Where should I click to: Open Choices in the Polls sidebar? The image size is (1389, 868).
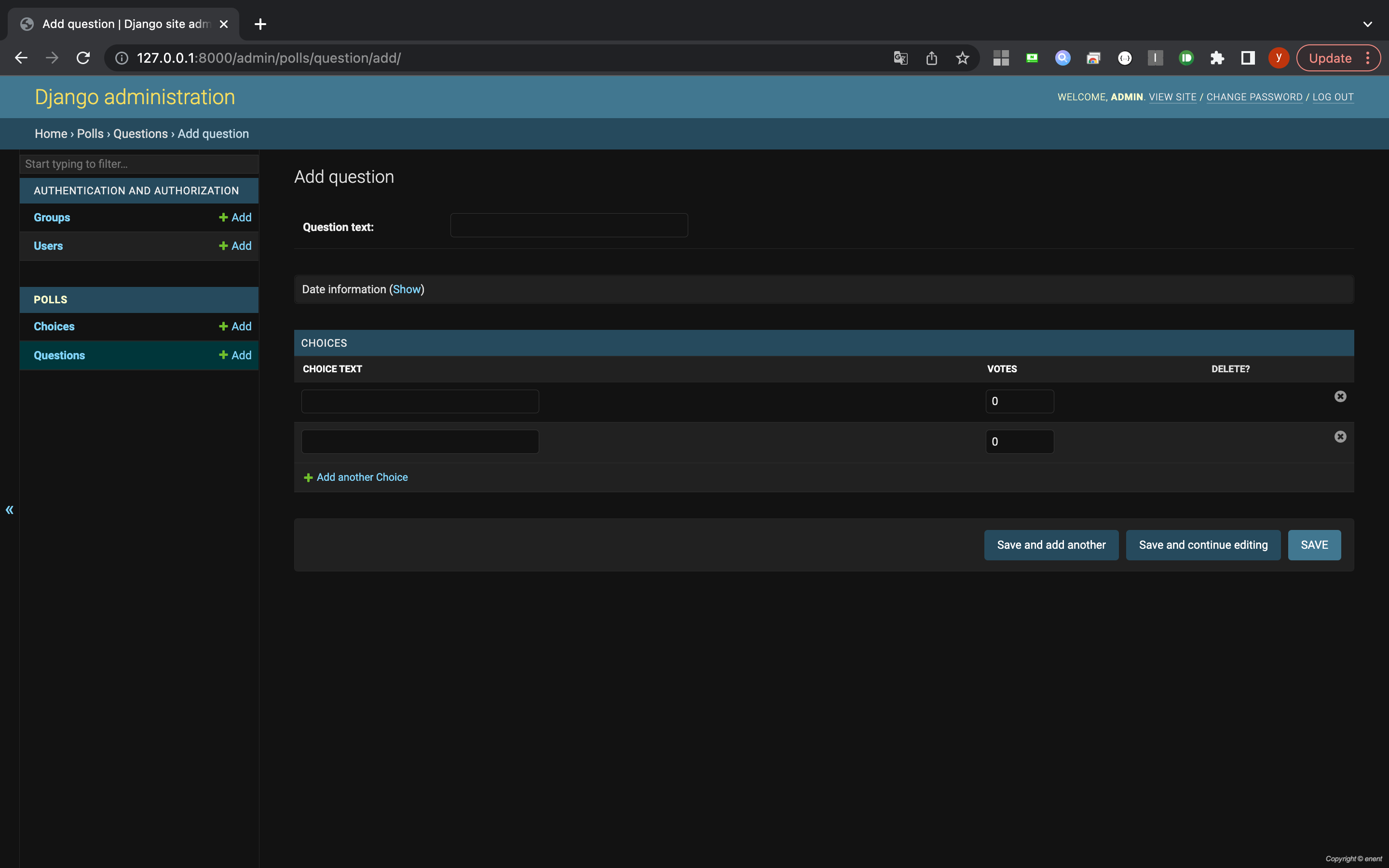click(x=54, y=326)
